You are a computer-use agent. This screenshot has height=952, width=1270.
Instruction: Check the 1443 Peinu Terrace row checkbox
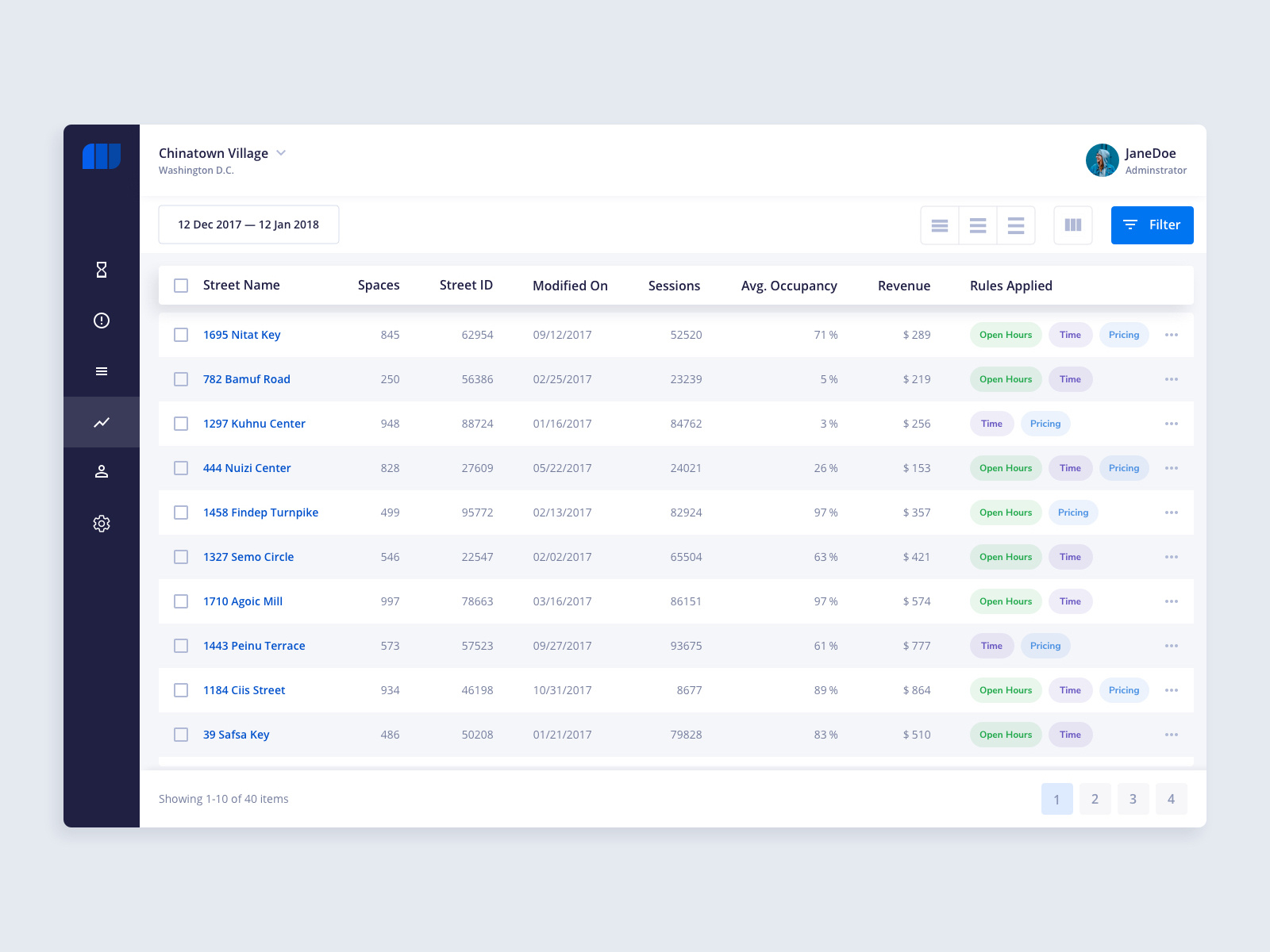pyautogui.click(x=181, y=646)
